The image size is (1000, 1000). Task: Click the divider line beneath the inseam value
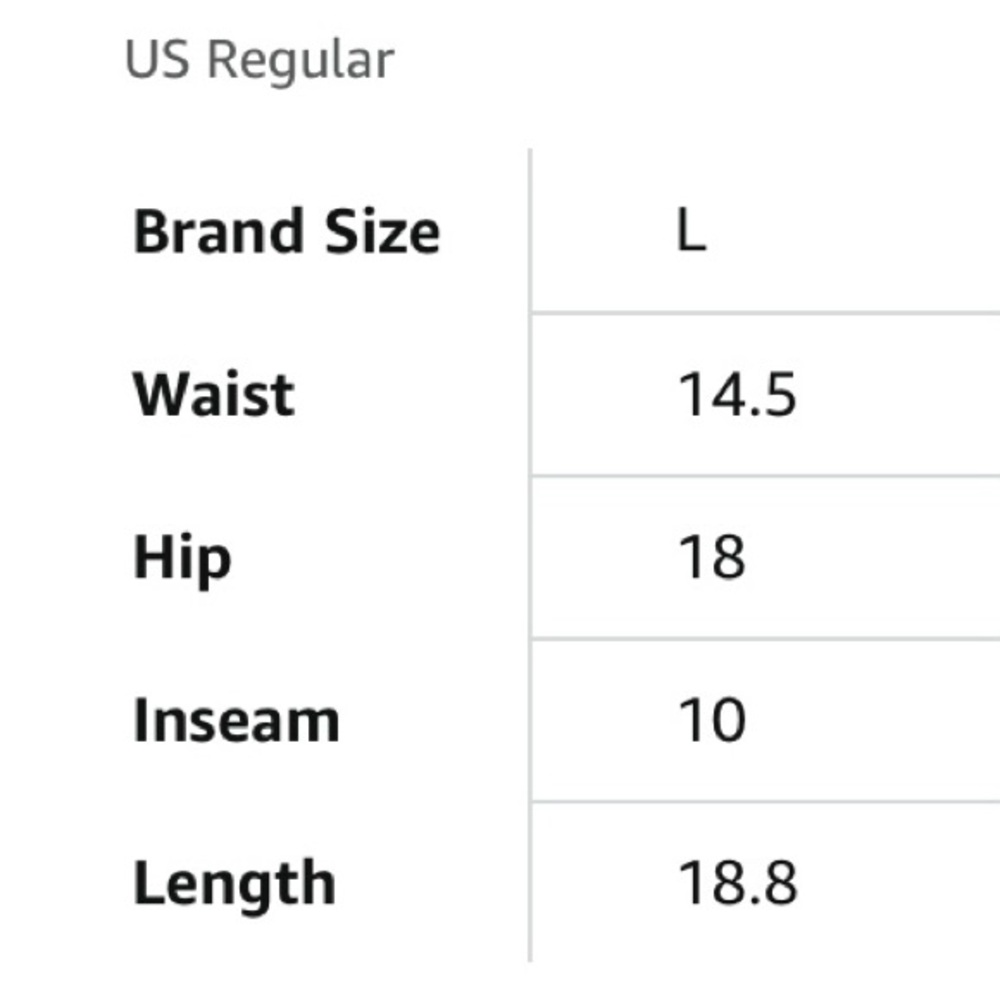[765, 801]
